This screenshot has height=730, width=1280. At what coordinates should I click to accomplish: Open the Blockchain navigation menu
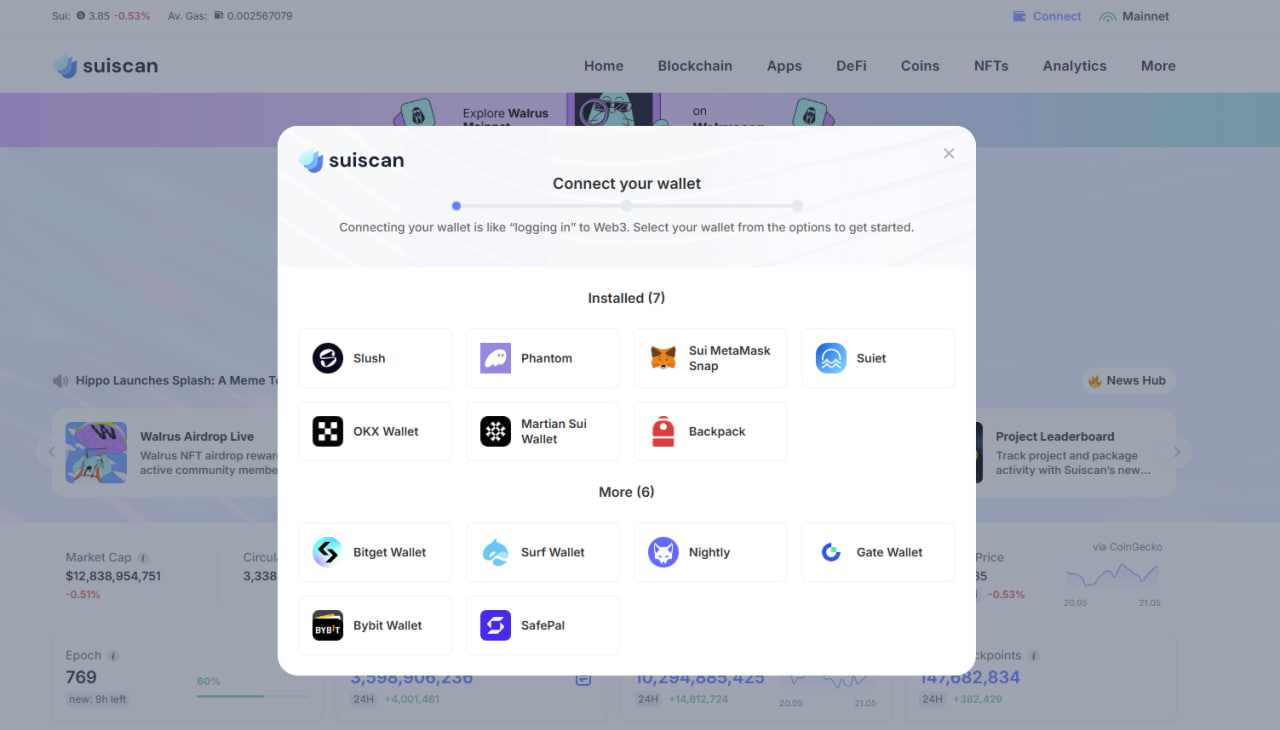coord(695,66)
